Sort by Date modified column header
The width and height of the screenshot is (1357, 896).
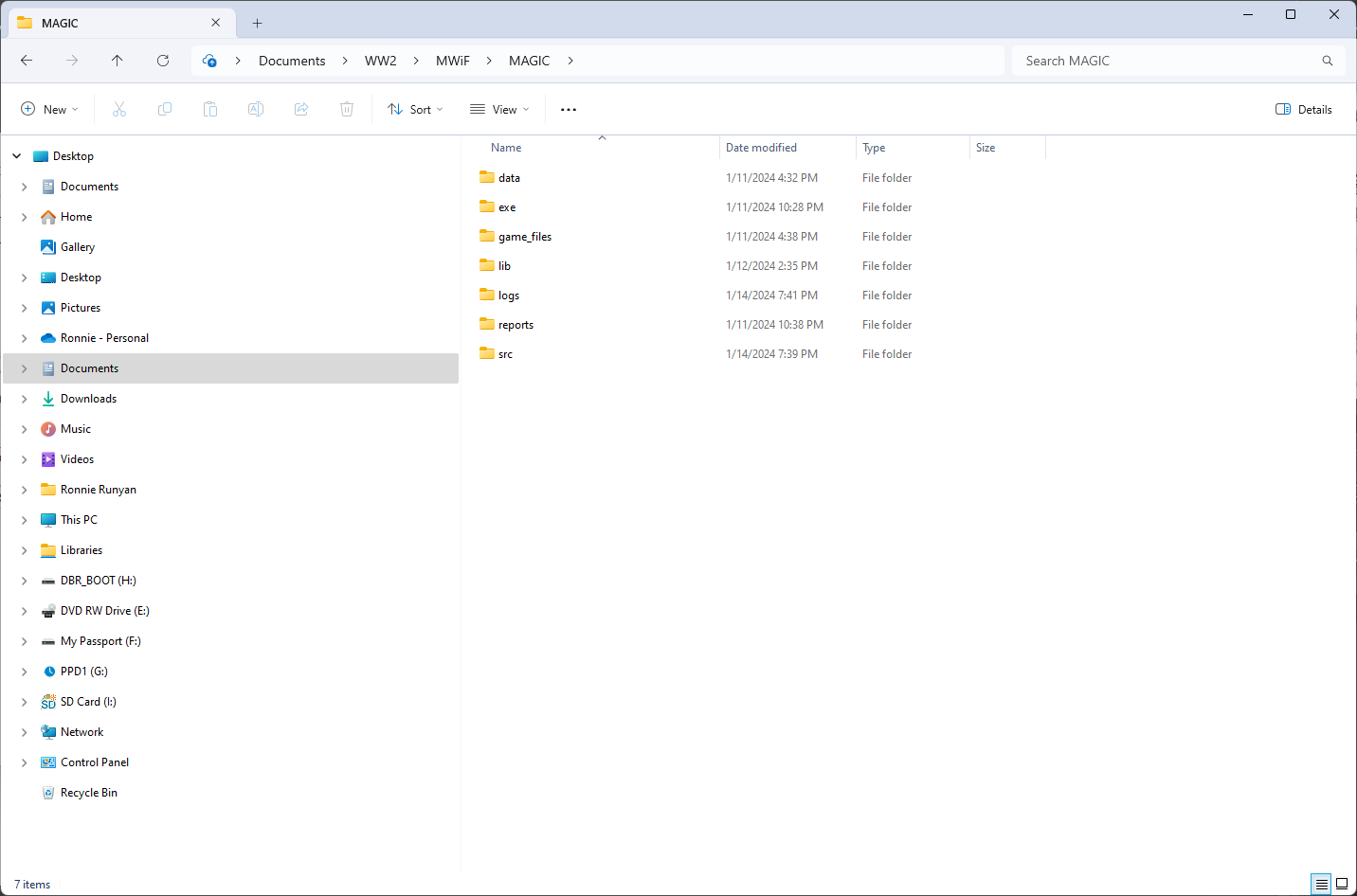761,148
